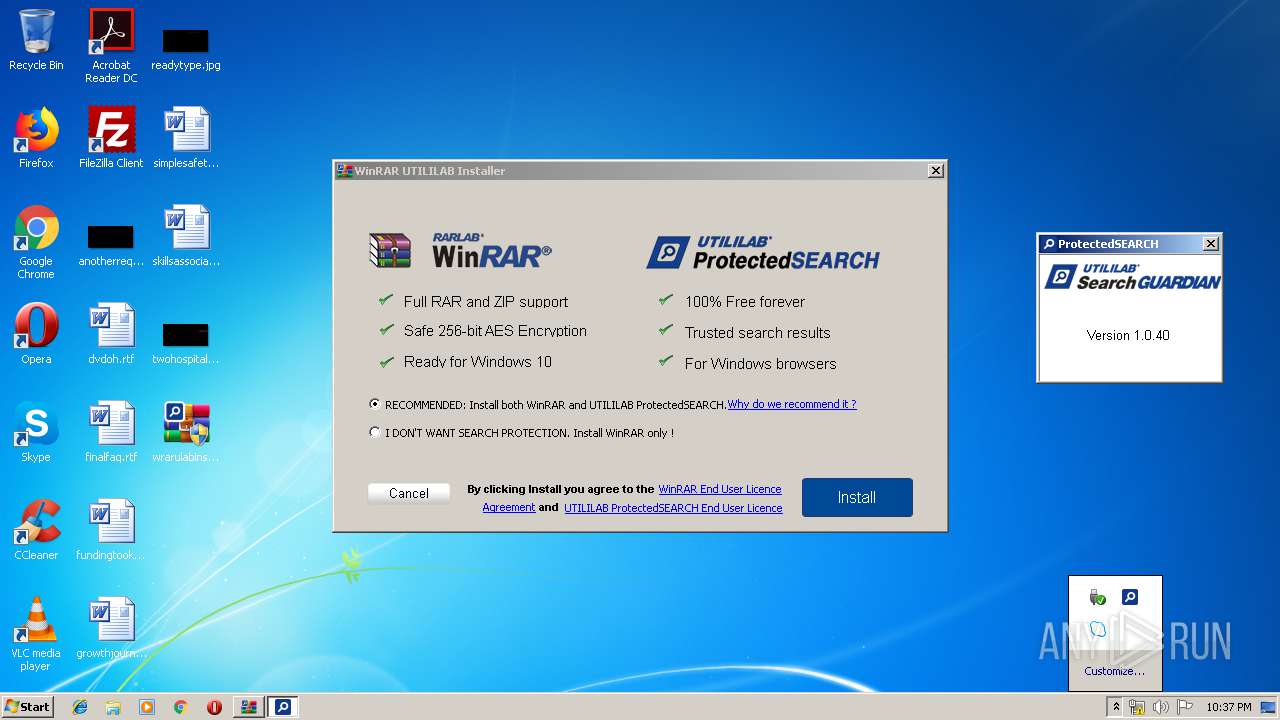Select the VLC media player desktop shortcut
This screenshot has width=1280, height=720.
pos(36,635)
